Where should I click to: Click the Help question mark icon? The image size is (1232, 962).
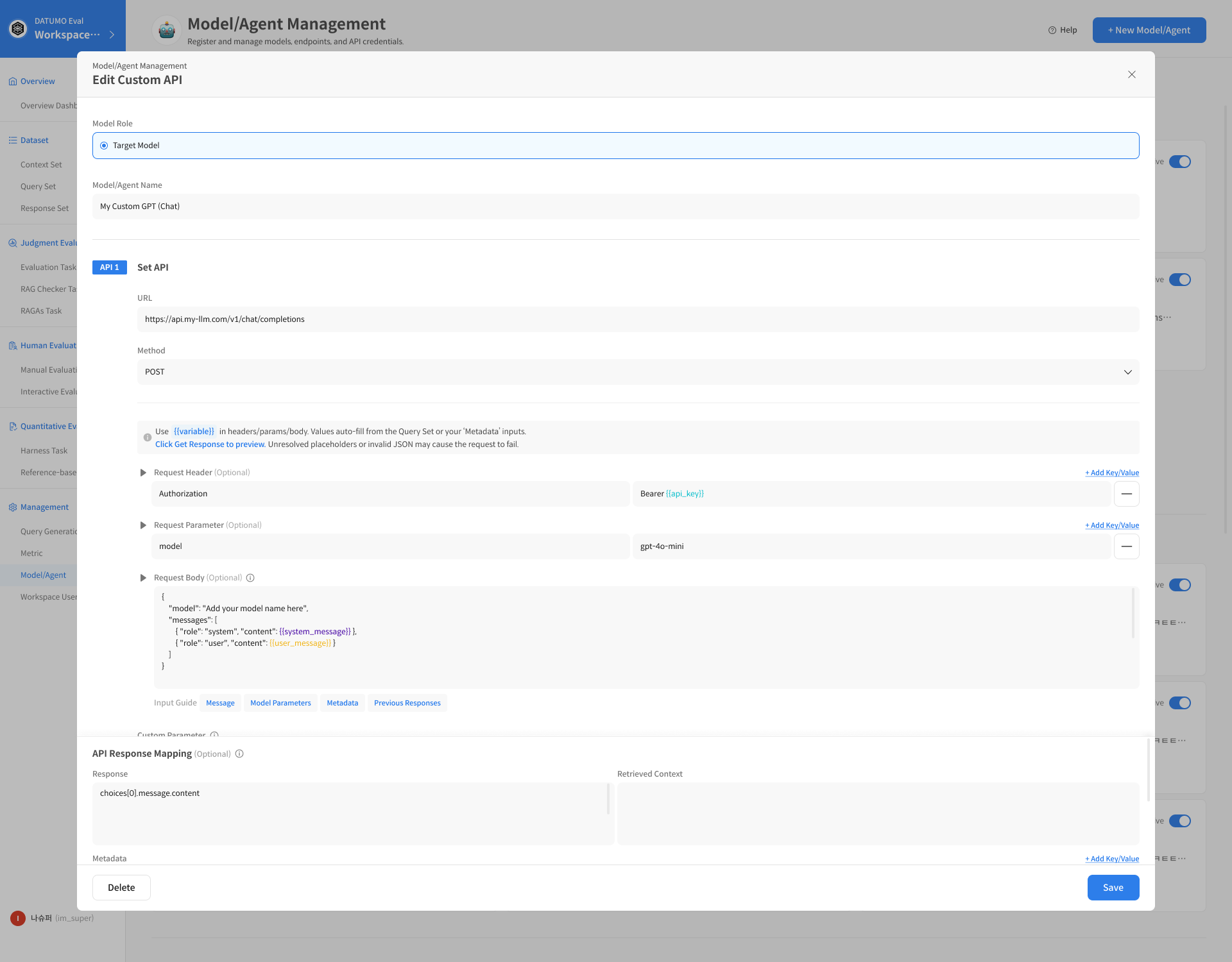click(1052, 30)
